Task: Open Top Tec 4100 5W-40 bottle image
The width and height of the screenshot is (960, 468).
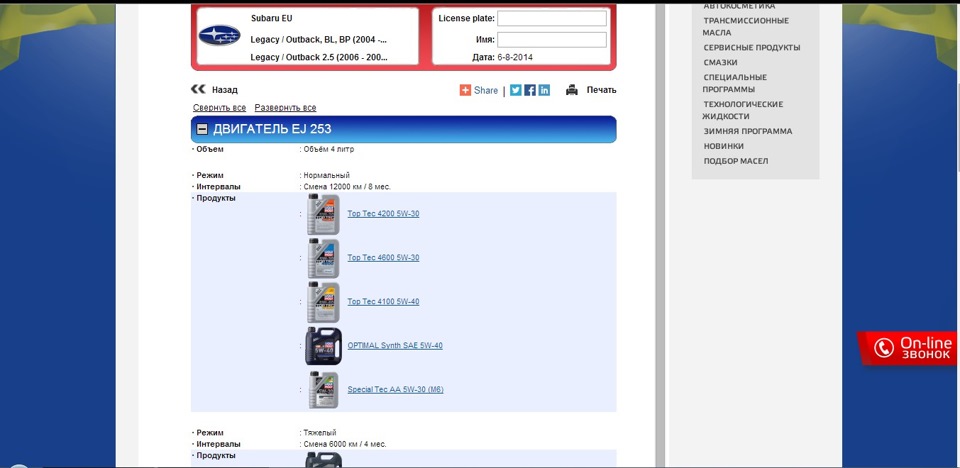Action: tap(323, 303)
